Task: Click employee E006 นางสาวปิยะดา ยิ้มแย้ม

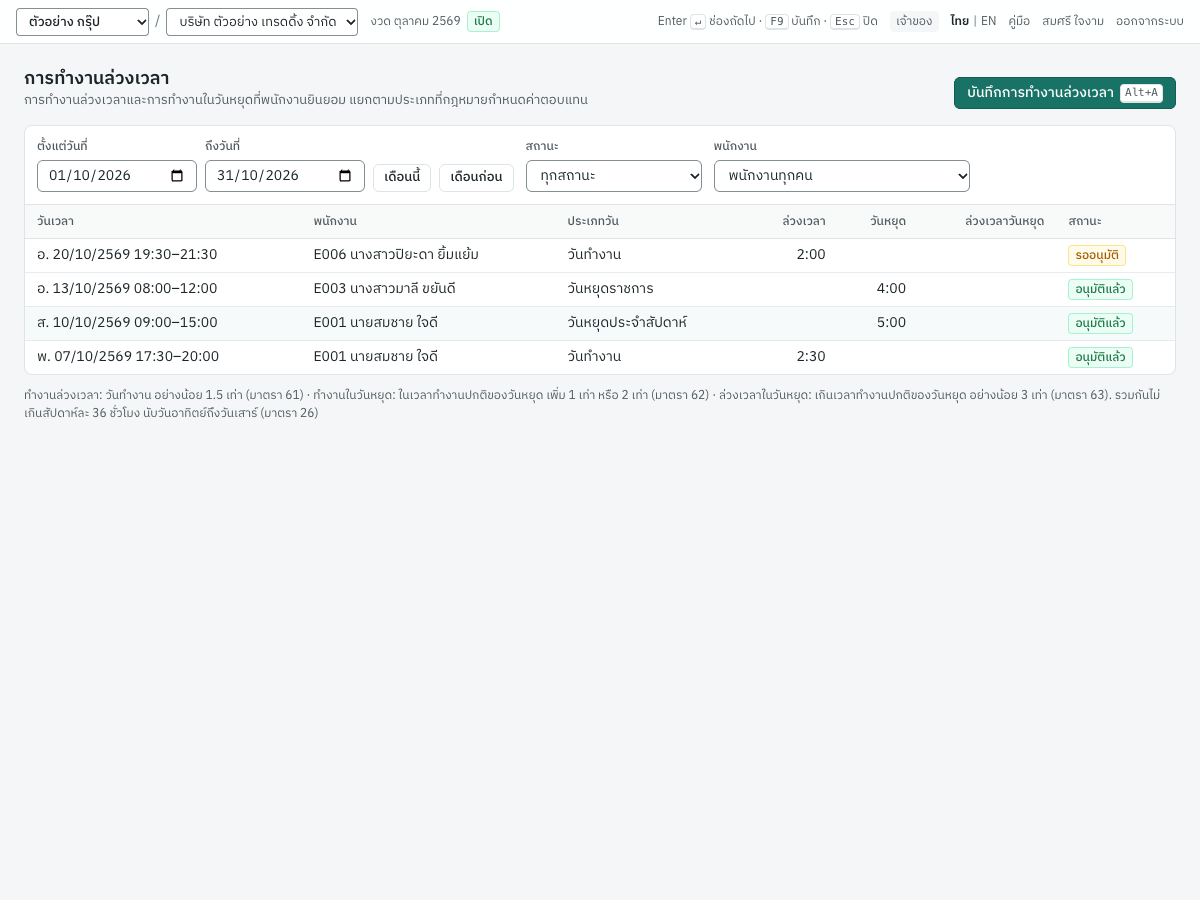Action: pyautogui.click(x=396, y=255)
